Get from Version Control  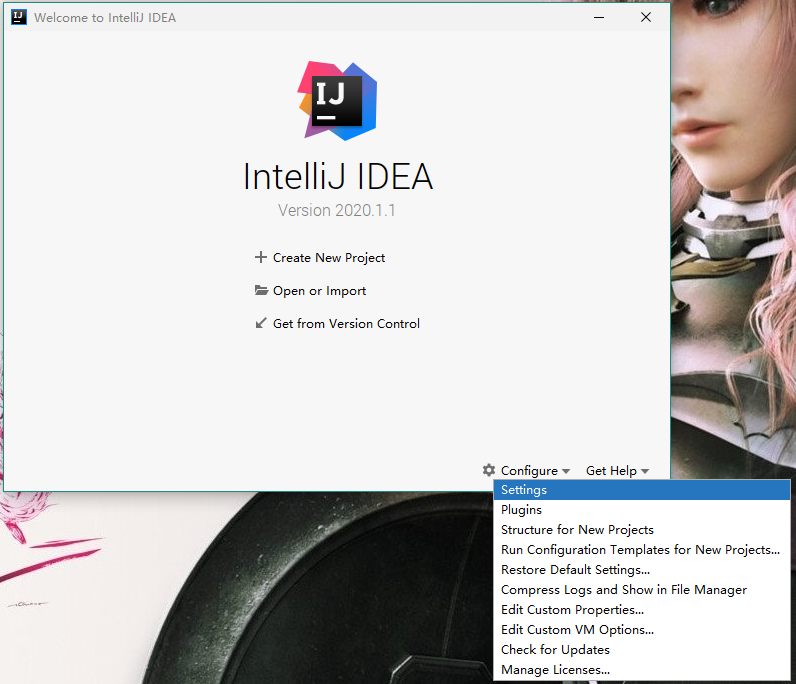click(346, 323)
